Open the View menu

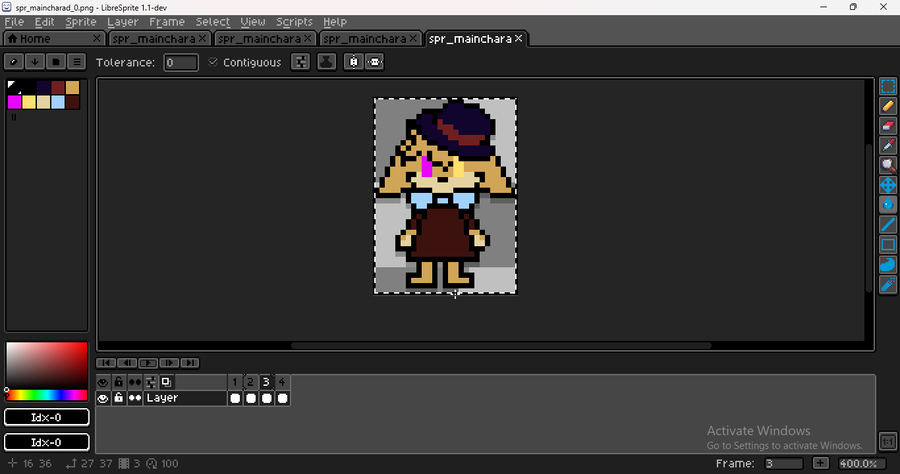pos(253,22)
